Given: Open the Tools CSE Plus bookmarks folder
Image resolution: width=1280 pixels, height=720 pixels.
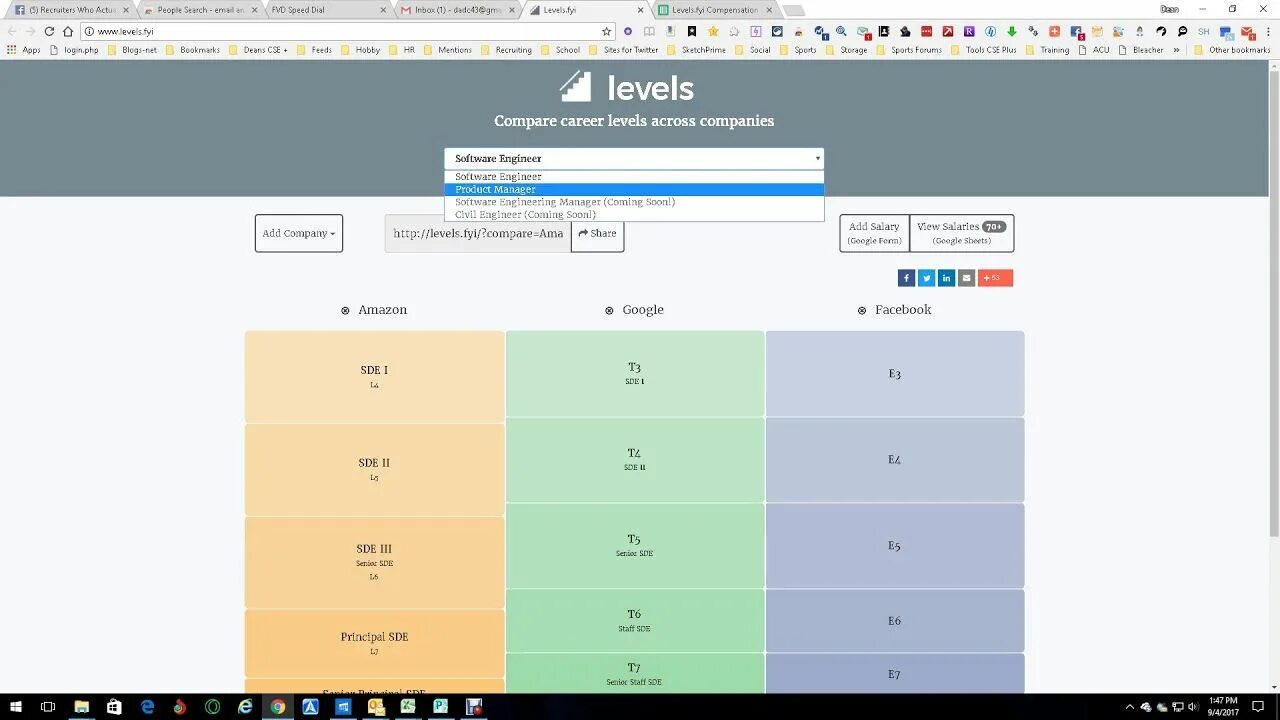Looking at the screenshot, I should tap(984, 50).
